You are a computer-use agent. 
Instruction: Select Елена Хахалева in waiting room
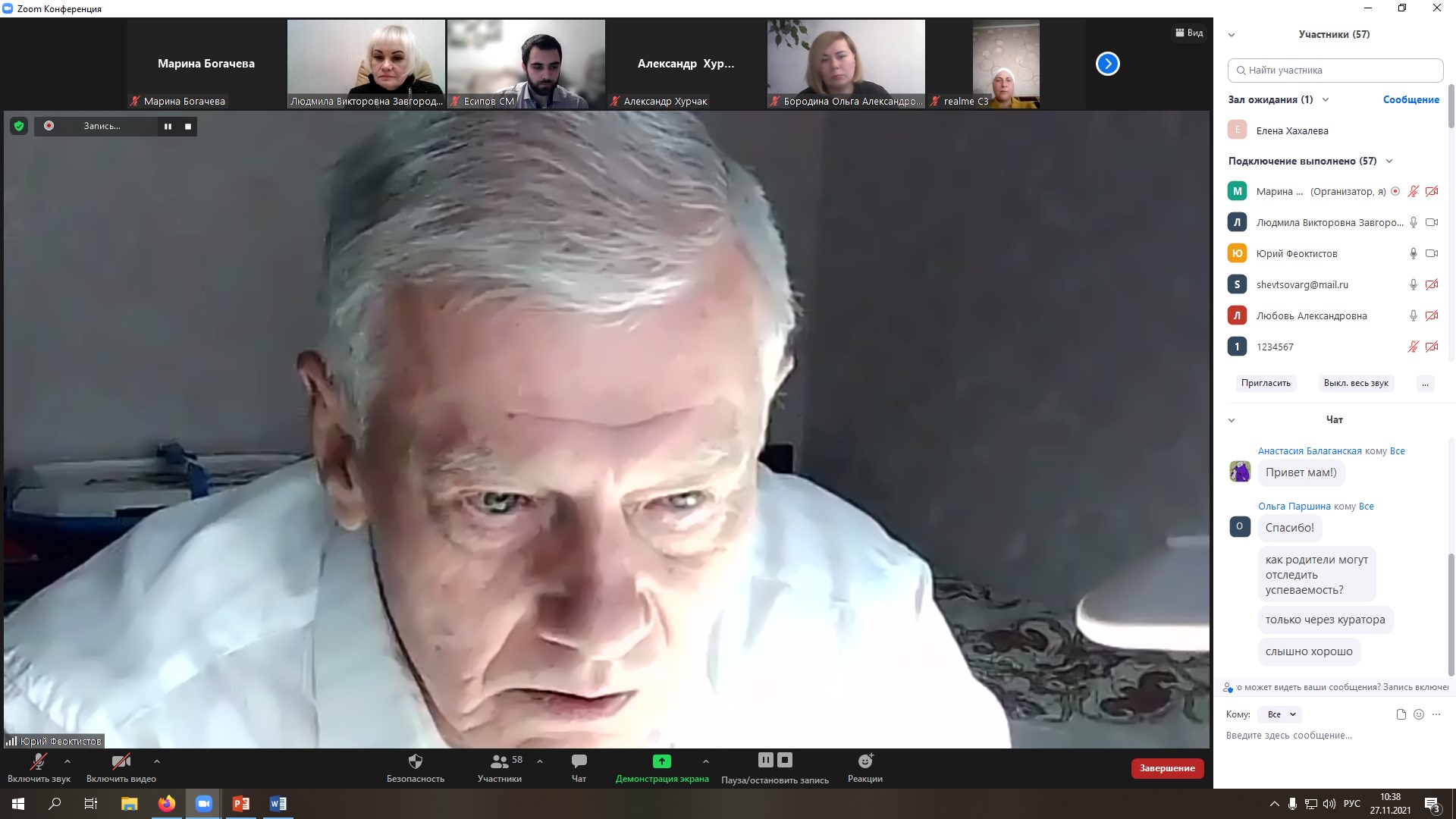click(x=1335, y=130)
